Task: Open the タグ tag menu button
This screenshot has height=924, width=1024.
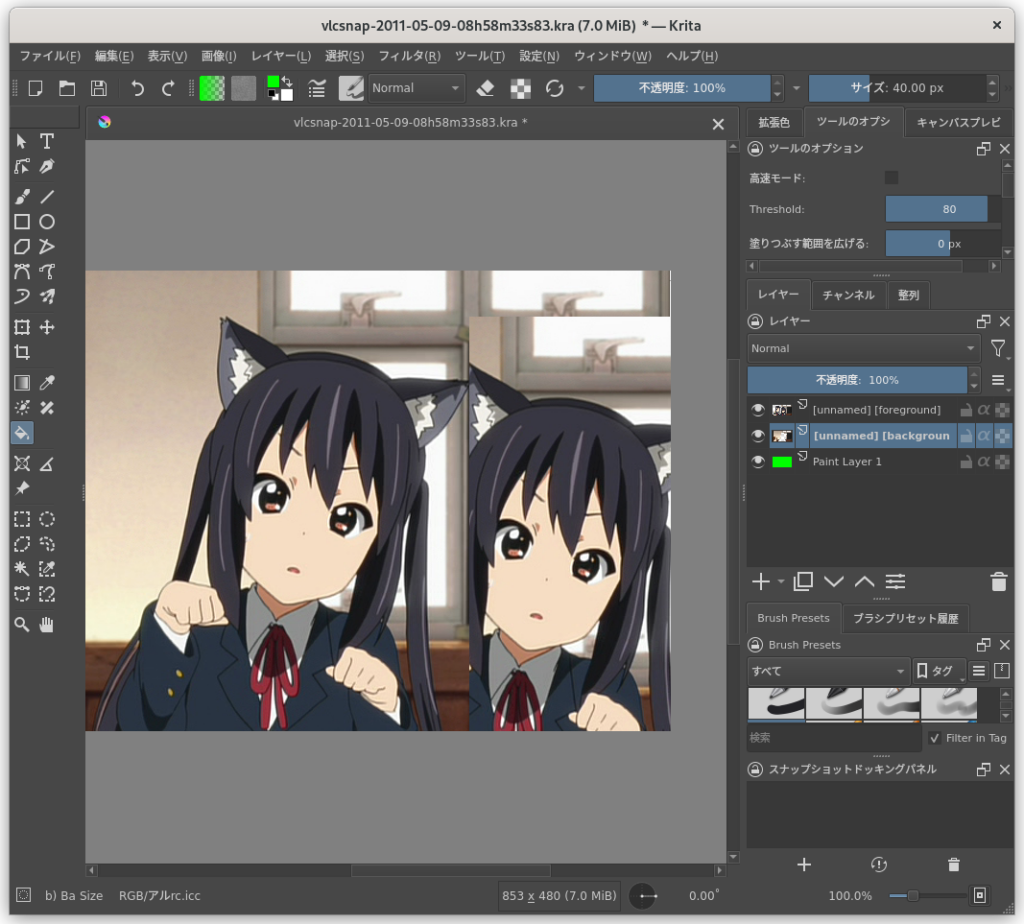Action: tap(939, 671)
